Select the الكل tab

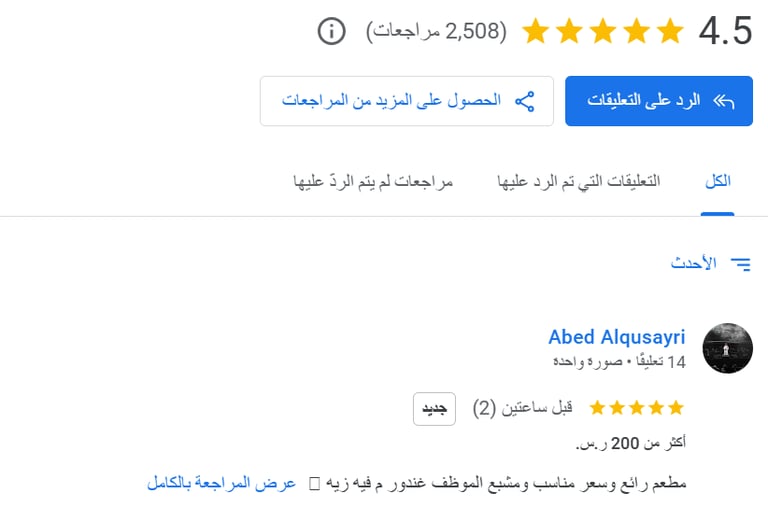(718, 181)
